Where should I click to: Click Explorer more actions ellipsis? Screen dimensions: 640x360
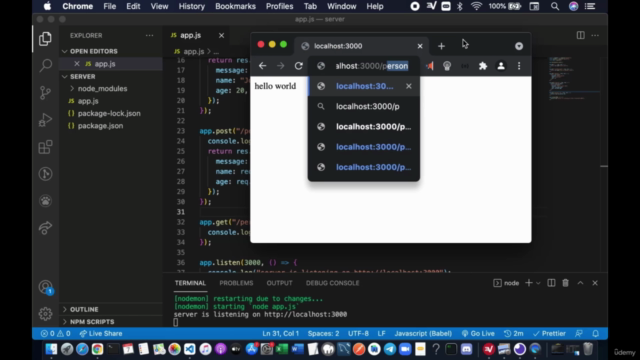(x=149, y=36)
